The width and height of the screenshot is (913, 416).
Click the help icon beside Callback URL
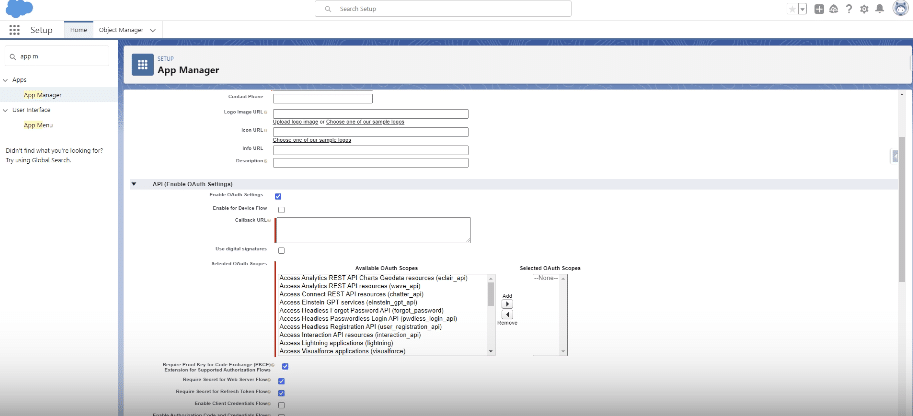(x=268, y=221)
